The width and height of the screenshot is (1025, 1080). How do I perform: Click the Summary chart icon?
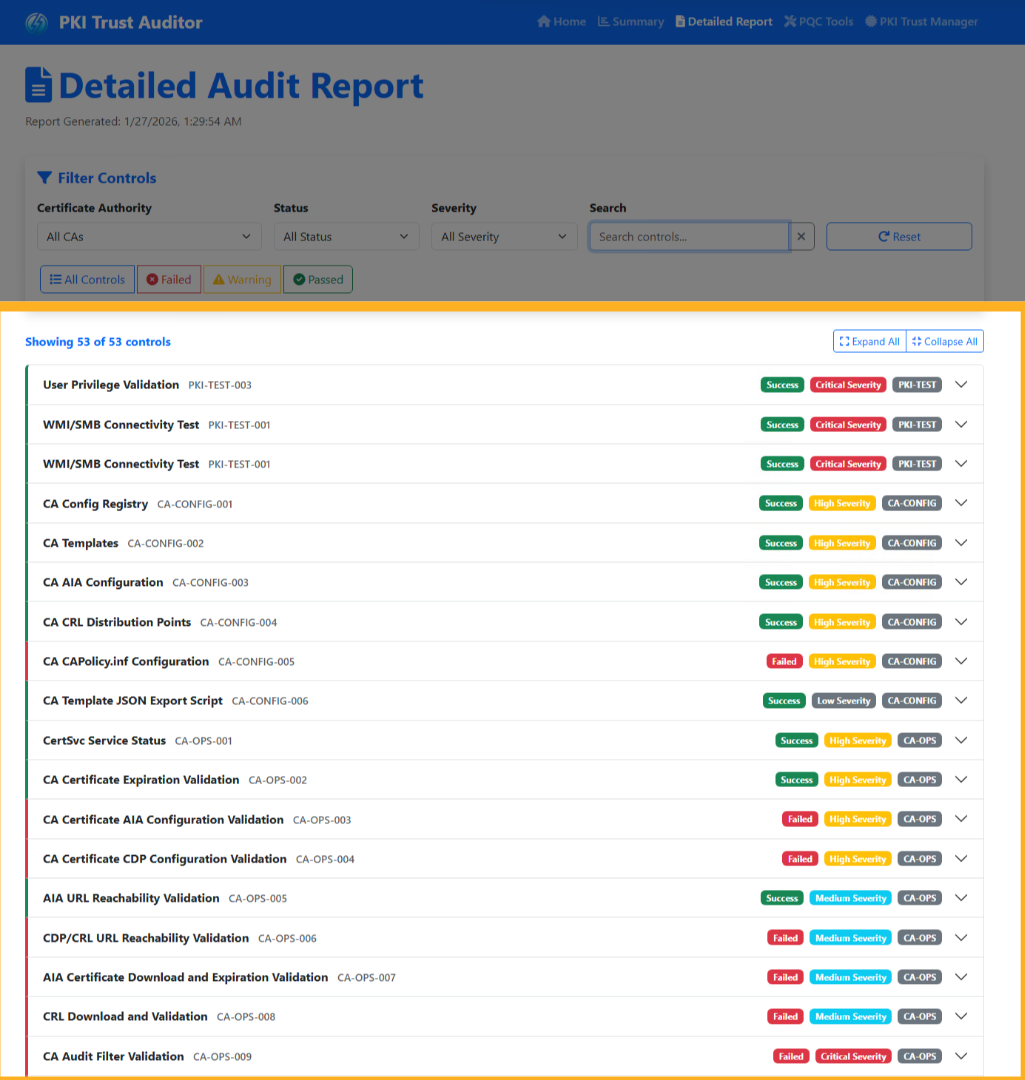[602, 20]
